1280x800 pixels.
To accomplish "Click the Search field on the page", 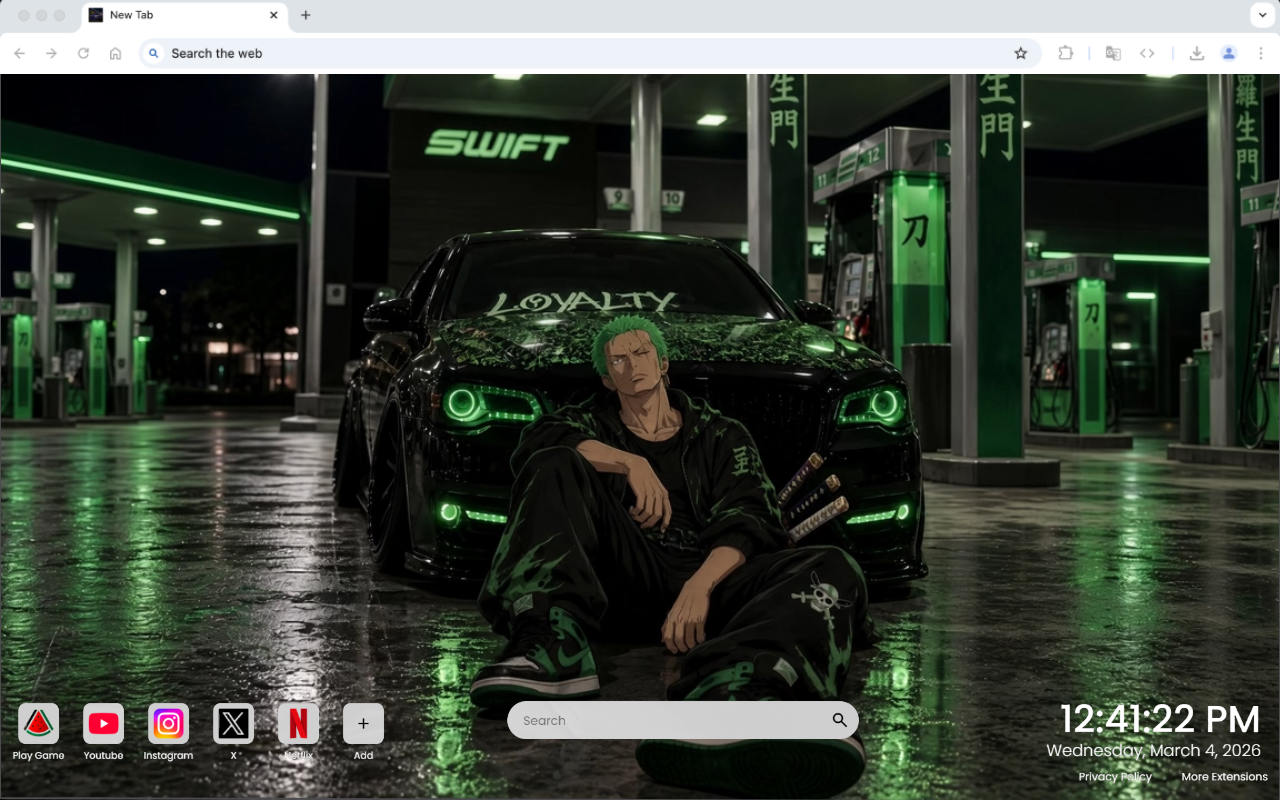I will tap(683, 720).
